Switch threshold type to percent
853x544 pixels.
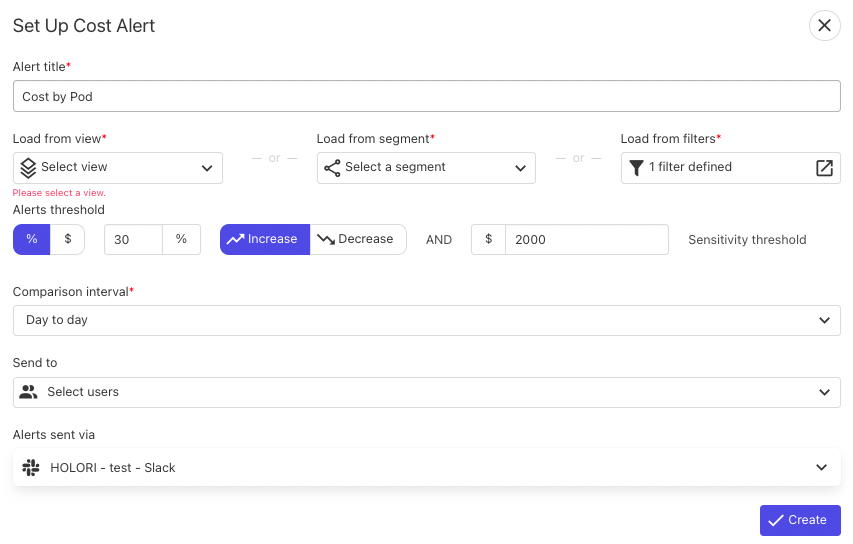pos(32,239)
